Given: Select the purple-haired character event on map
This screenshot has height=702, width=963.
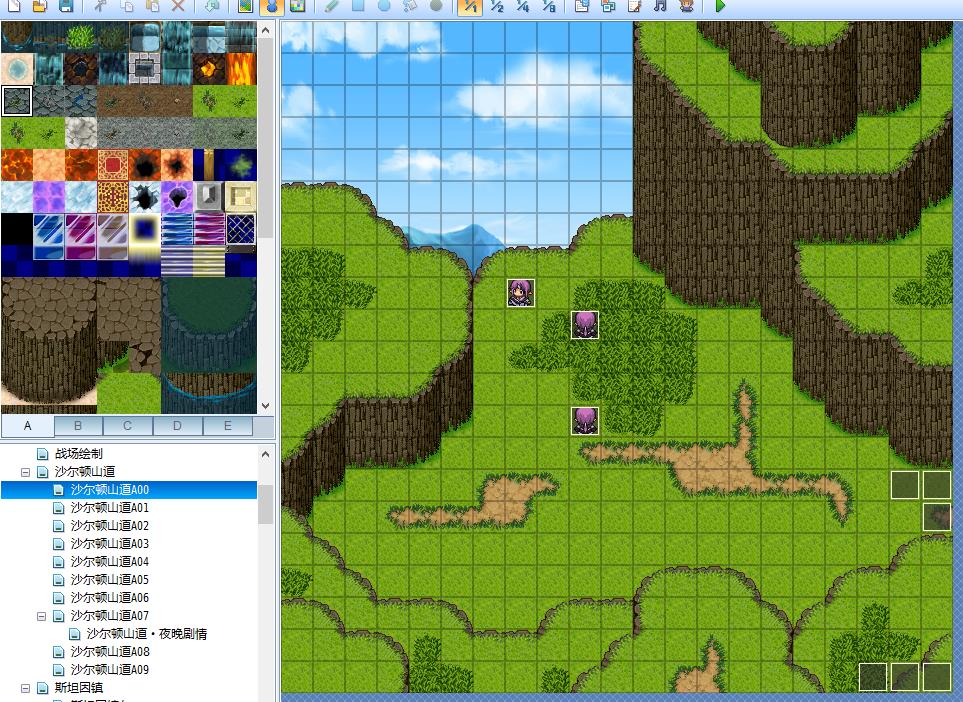Looking at the screenshot, I should (521, 293).
